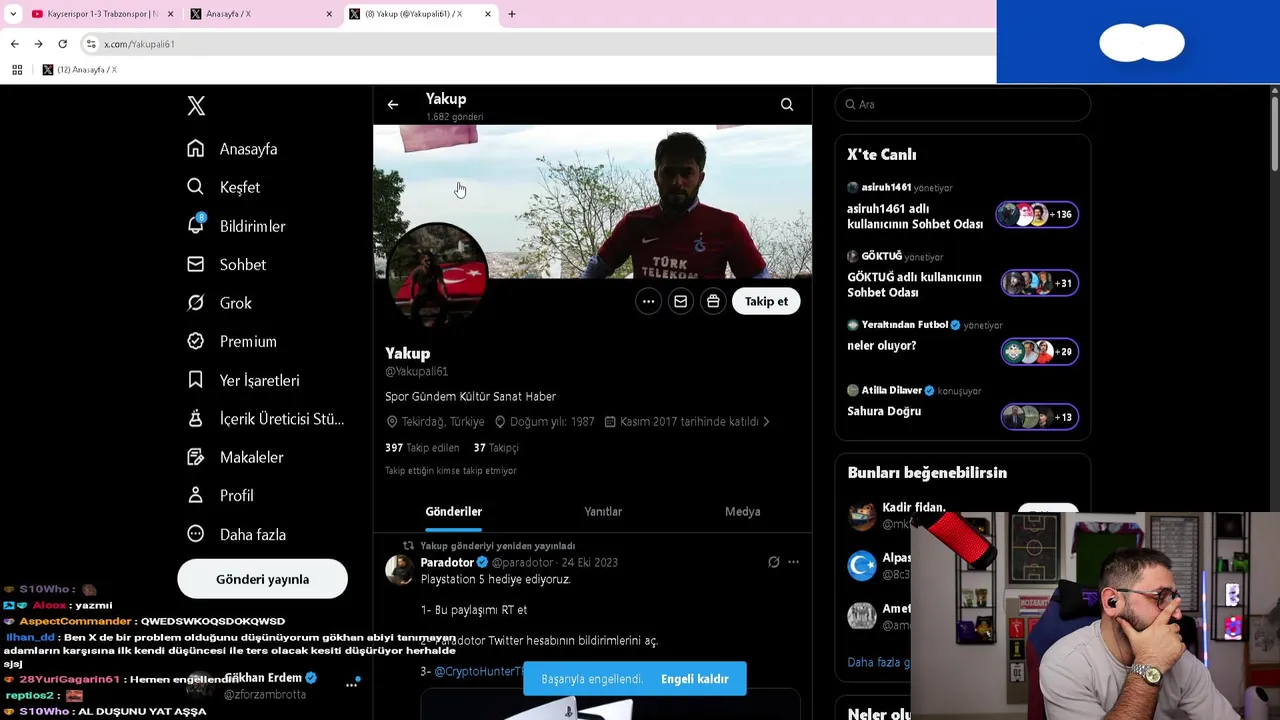Image resolution: width=1280 pixels, height=720 pixels.
Task: Open Paradotor post author name
Action: click(447, 562)
